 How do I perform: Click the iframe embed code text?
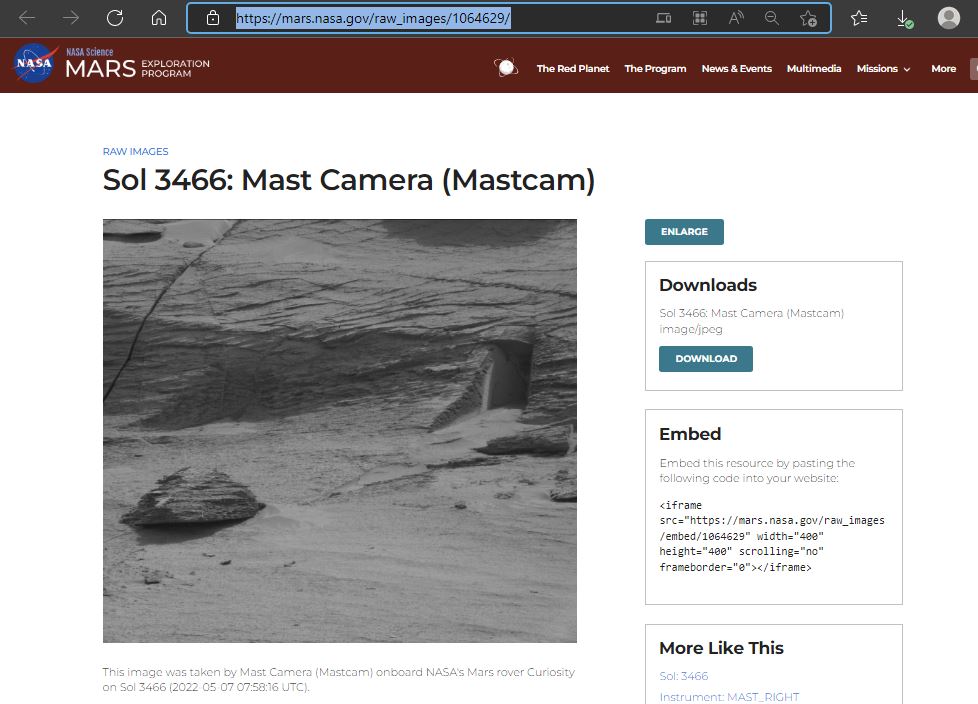pyautogui.click(x=772, y=536)
